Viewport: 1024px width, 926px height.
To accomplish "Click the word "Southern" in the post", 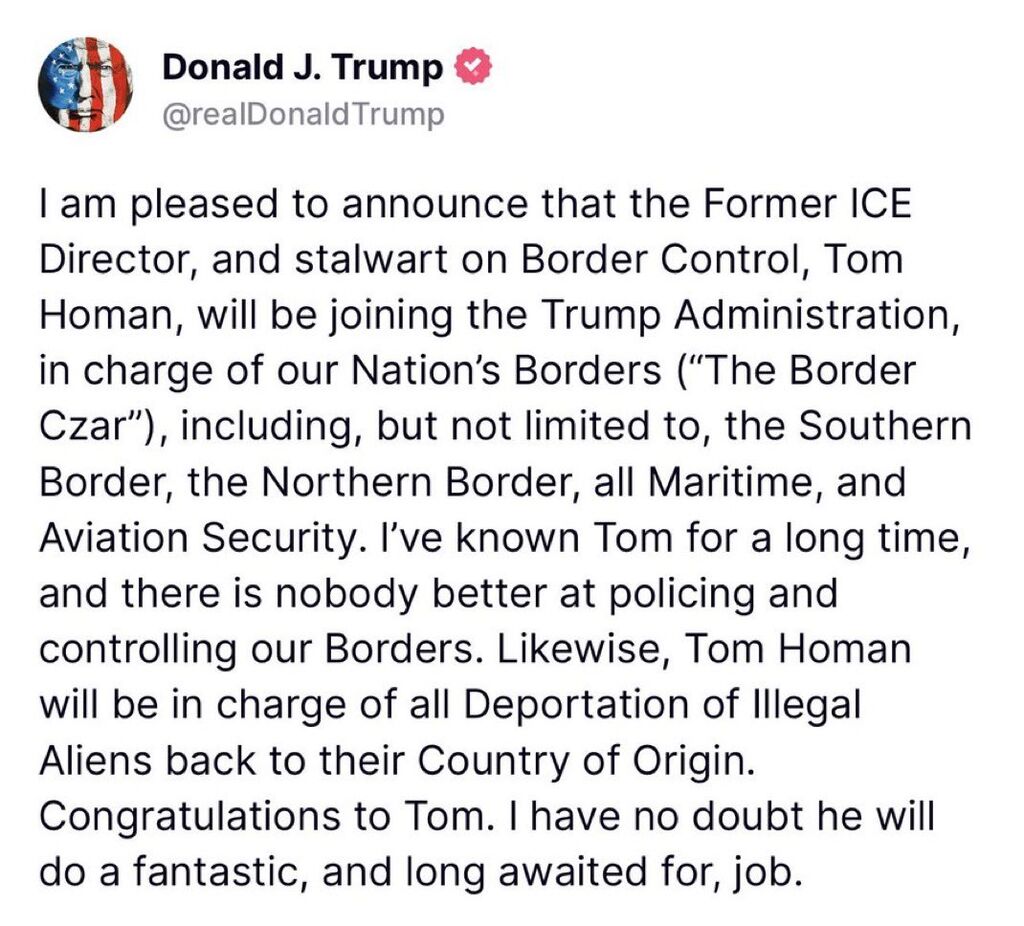I will [885, 426].
